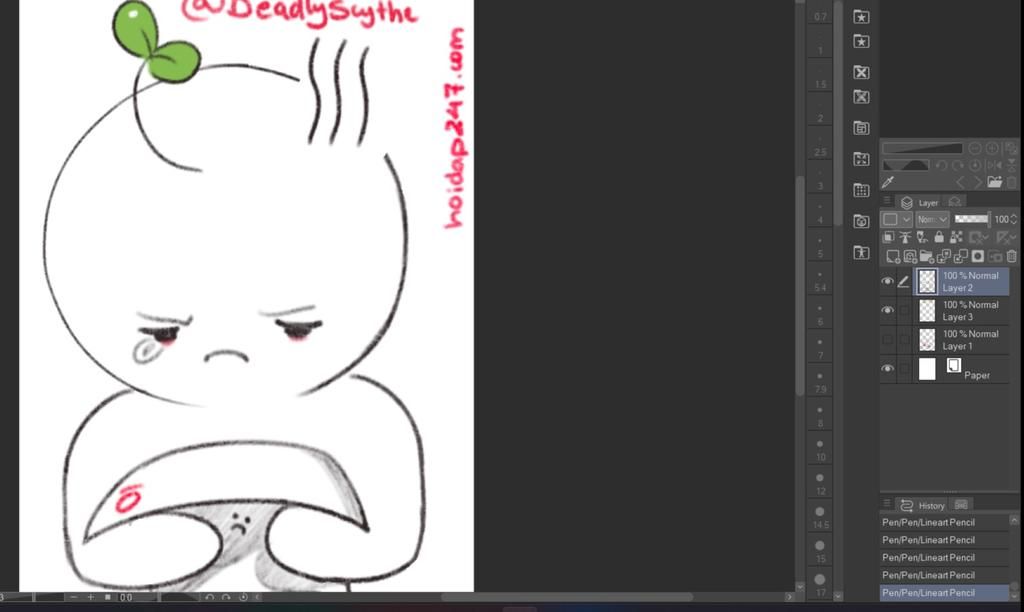
Task: Select the highlighted last Pen/Pen/Lineart Pencil history entry
Action: click(944, 592)
